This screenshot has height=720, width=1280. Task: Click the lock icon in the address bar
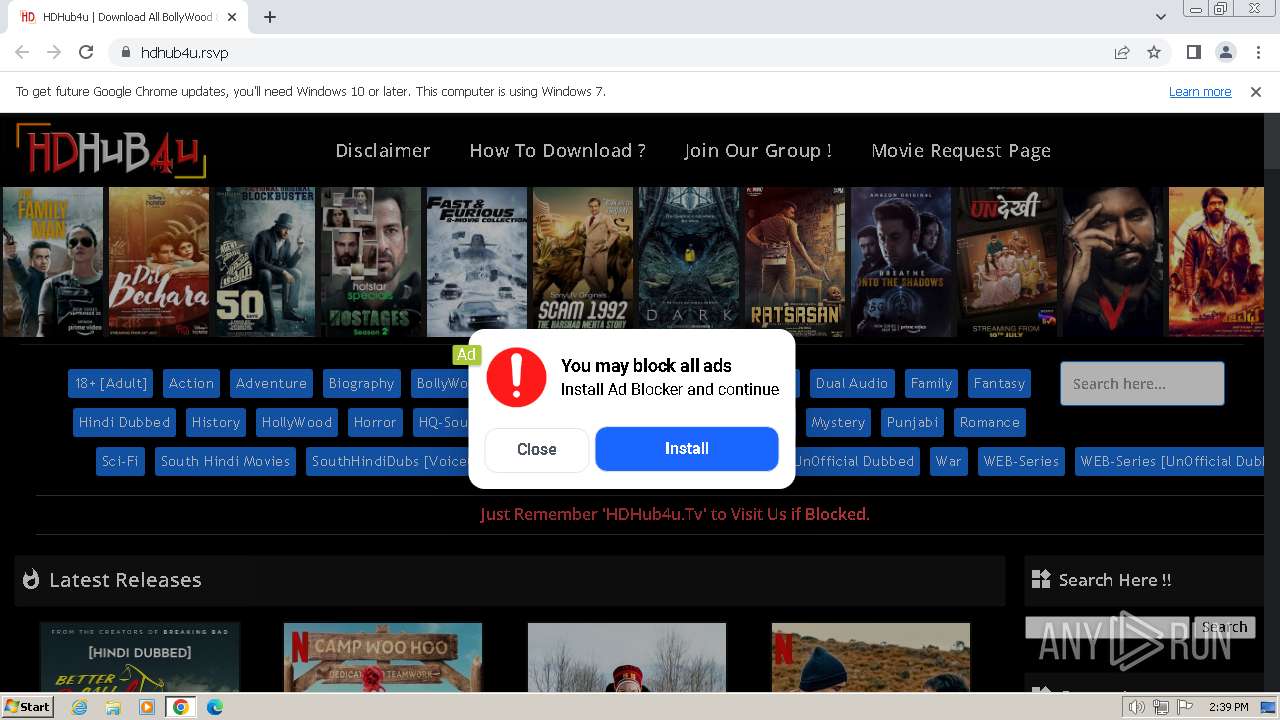click(x=126, y=52)
